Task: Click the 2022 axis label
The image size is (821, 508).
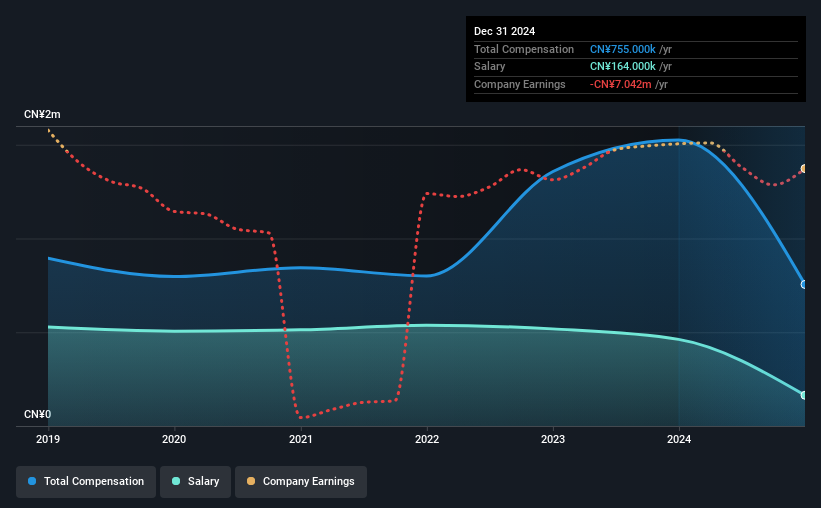Action: 427,439
